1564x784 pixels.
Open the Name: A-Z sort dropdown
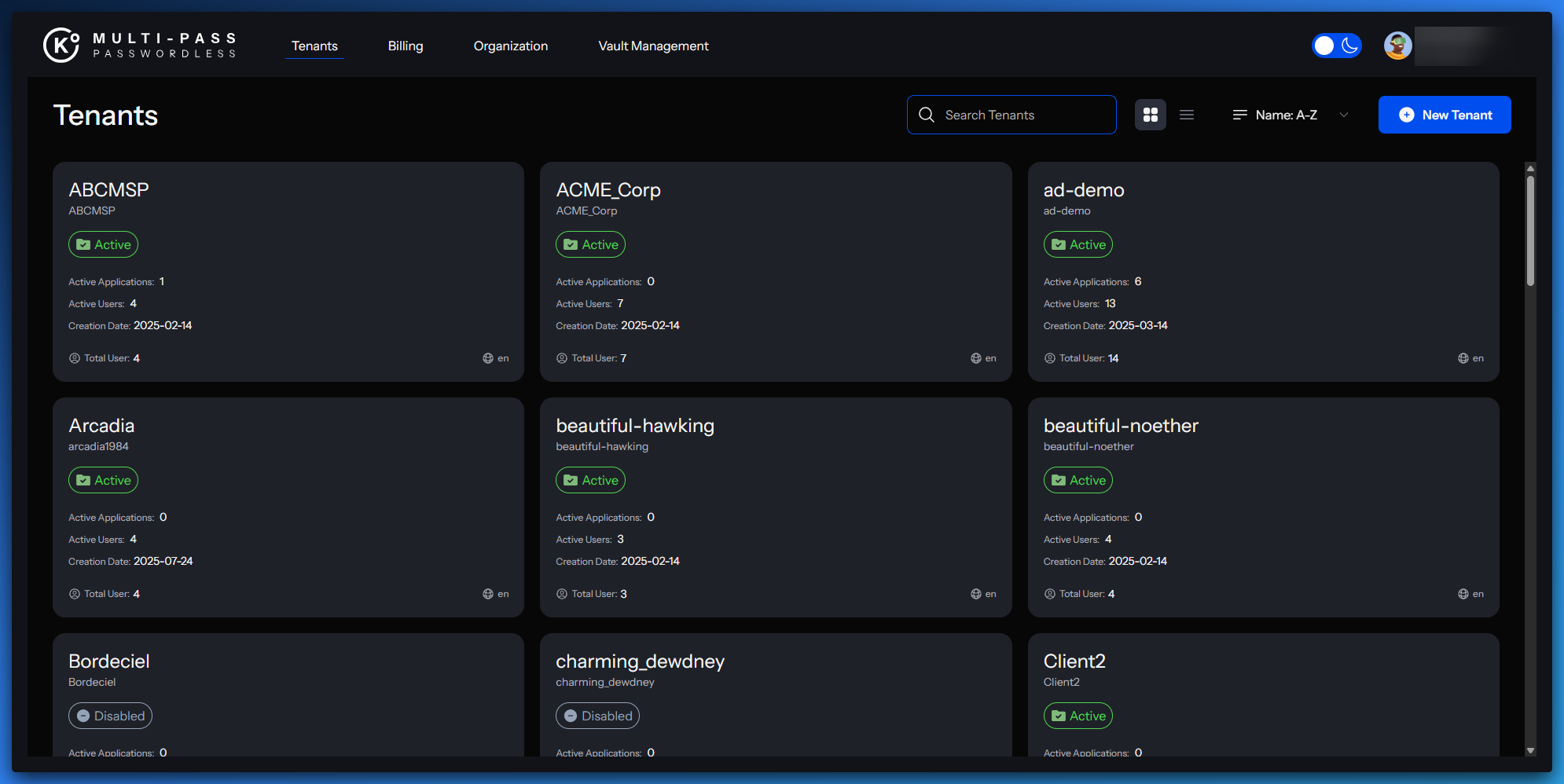1287,115
